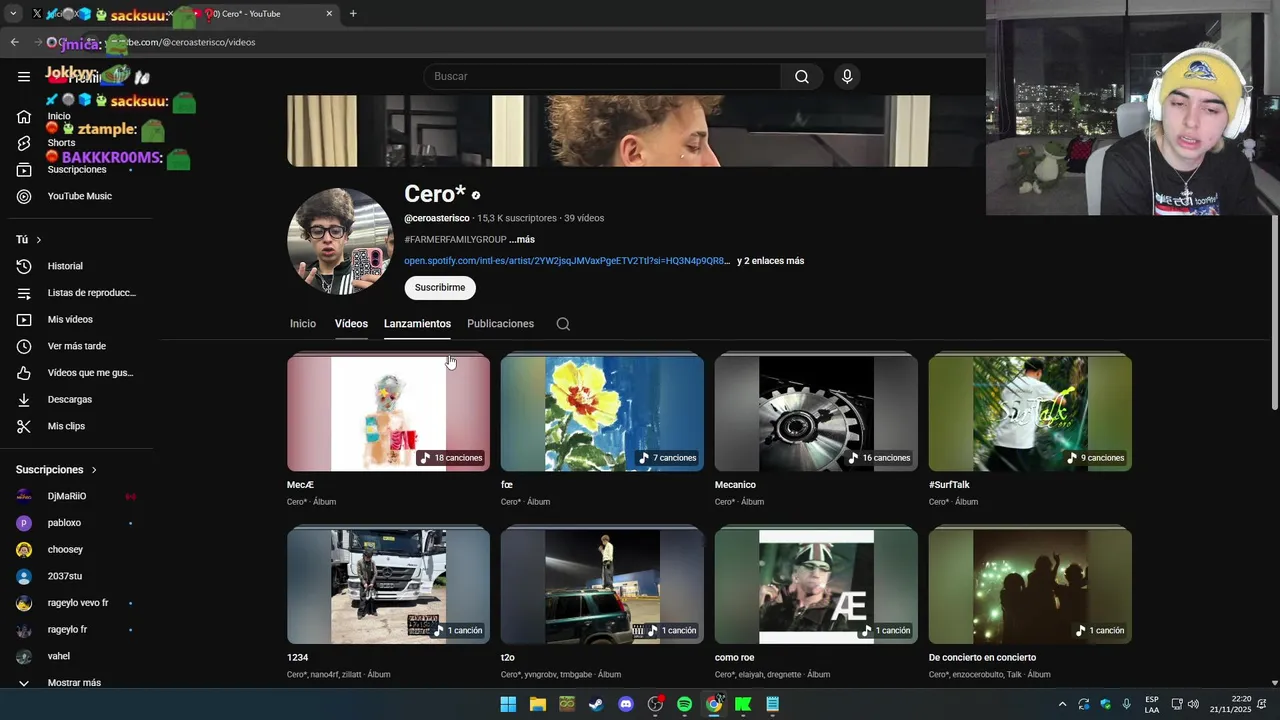Click into the Buscar search field
The height and width of the screenshot is (720, 1280).
point(602,76)
